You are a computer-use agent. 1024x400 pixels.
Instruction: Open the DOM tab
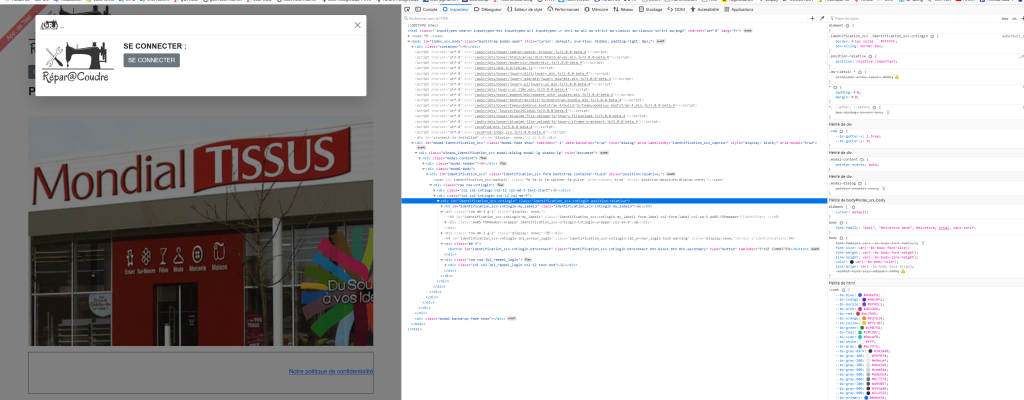pyautogui.click(x=676, y=10)
